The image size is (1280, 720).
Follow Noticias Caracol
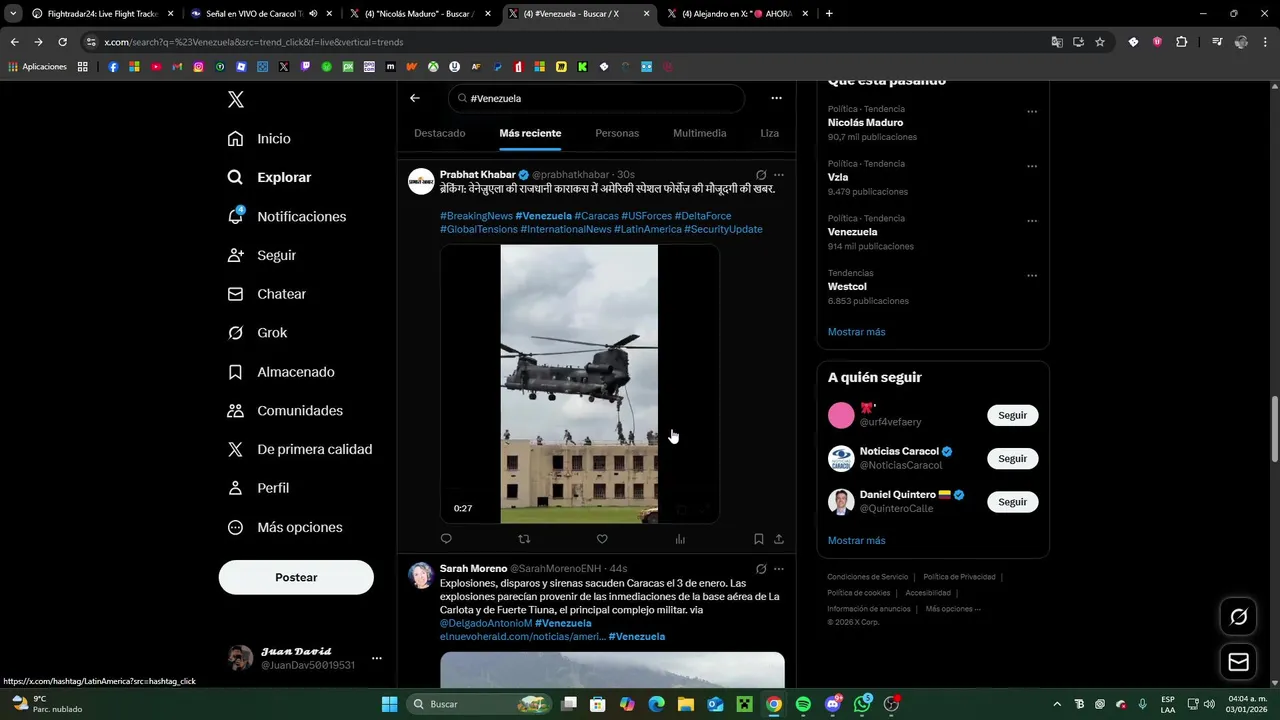(x=1012, y=458)
